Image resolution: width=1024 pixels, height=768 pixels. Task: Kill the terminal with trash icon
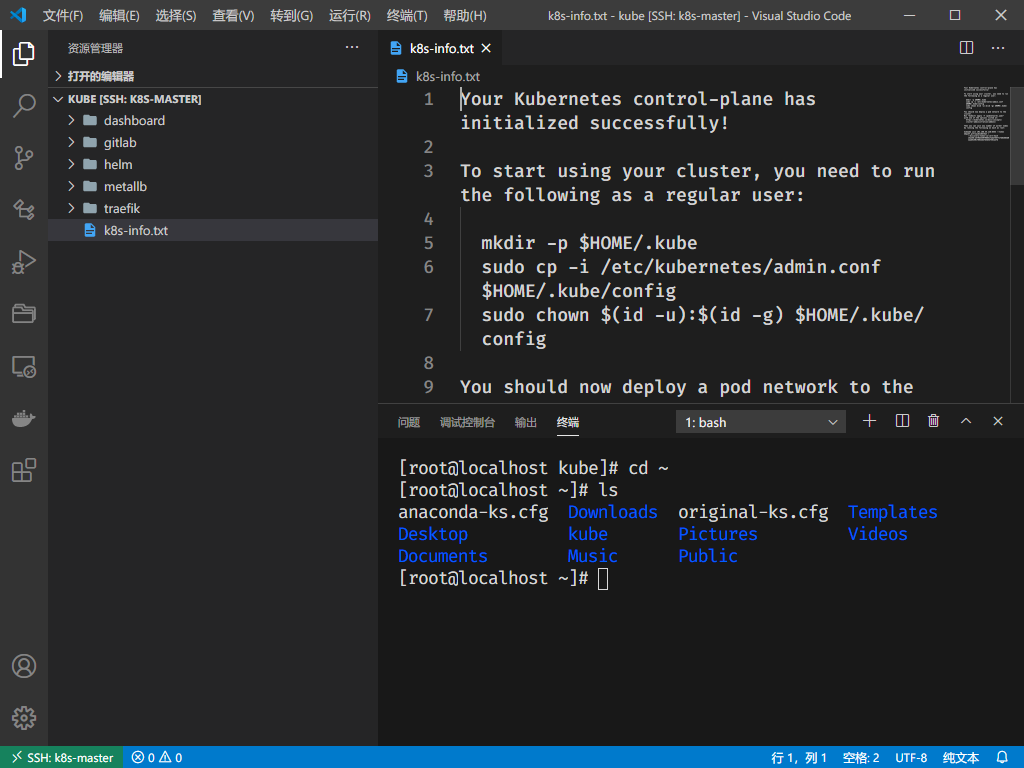(x=934, y=421)
